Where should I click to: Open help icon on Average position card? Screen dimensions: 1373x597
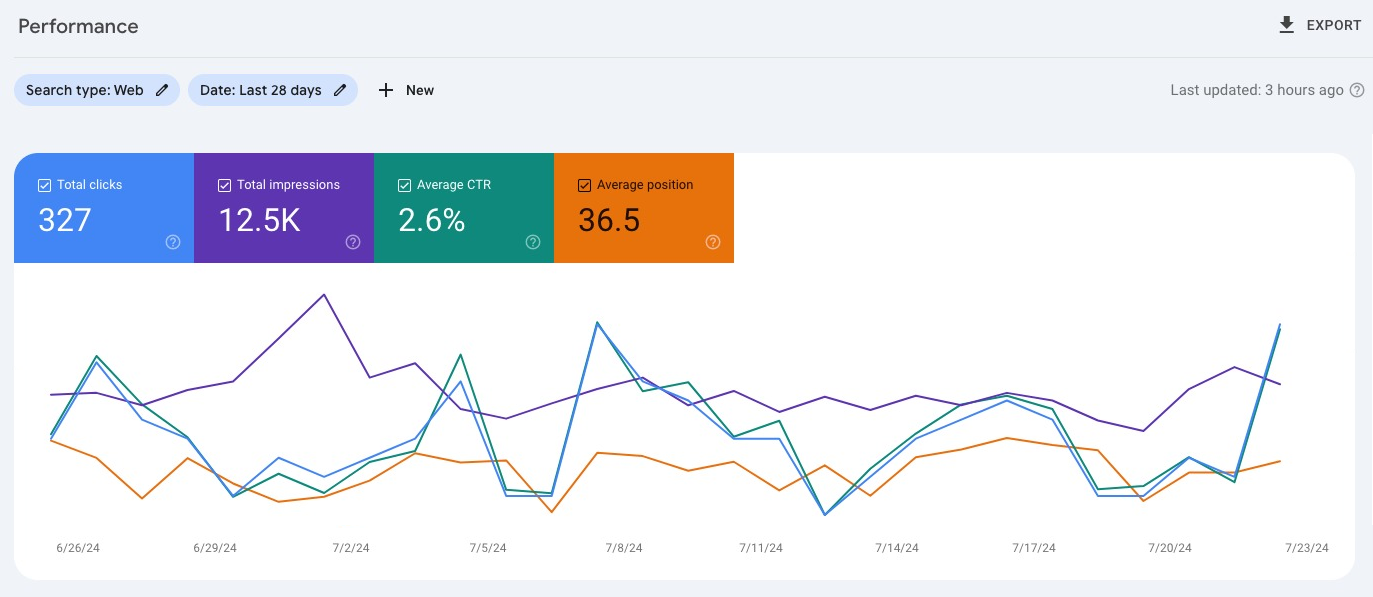[713, 242]
